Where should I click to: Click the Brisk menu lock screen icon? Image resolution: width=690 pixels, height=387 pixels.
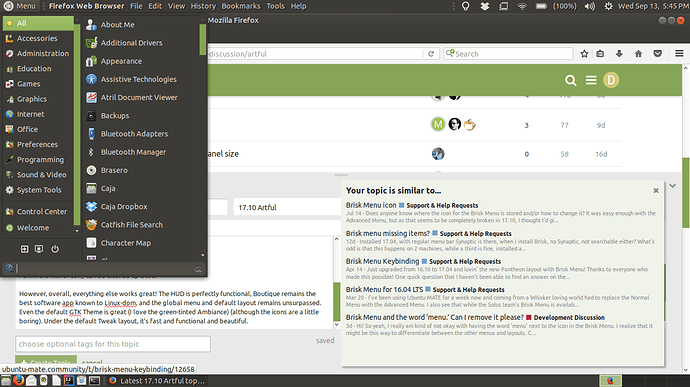39,249
